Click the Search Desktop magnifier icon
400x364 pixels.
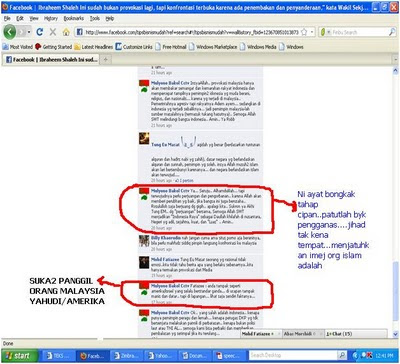[x=342, y=355]
